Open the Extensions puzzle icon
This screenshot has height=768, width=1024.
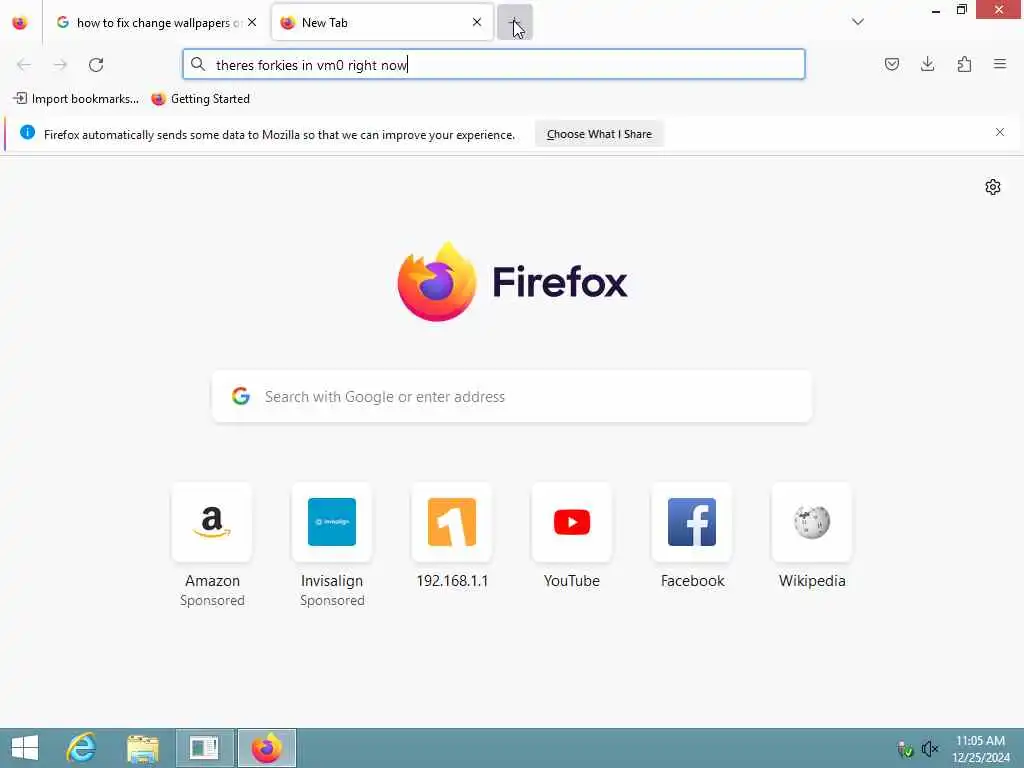(x=964, y=64)
